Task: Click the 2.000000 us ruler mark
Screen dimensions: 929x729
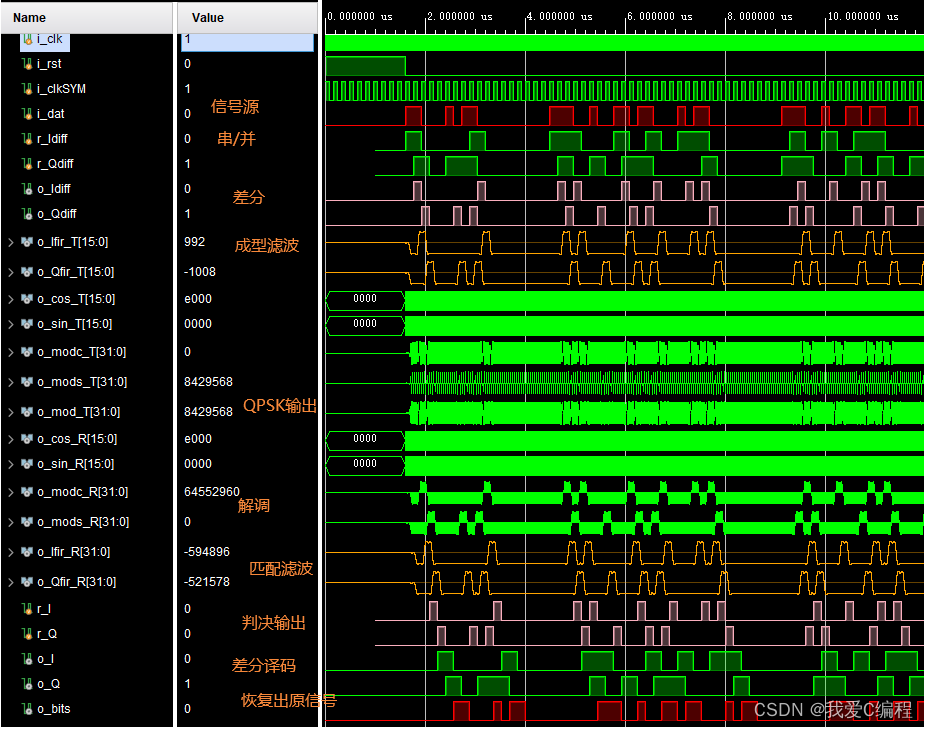Action: click(x=460, y=17)
